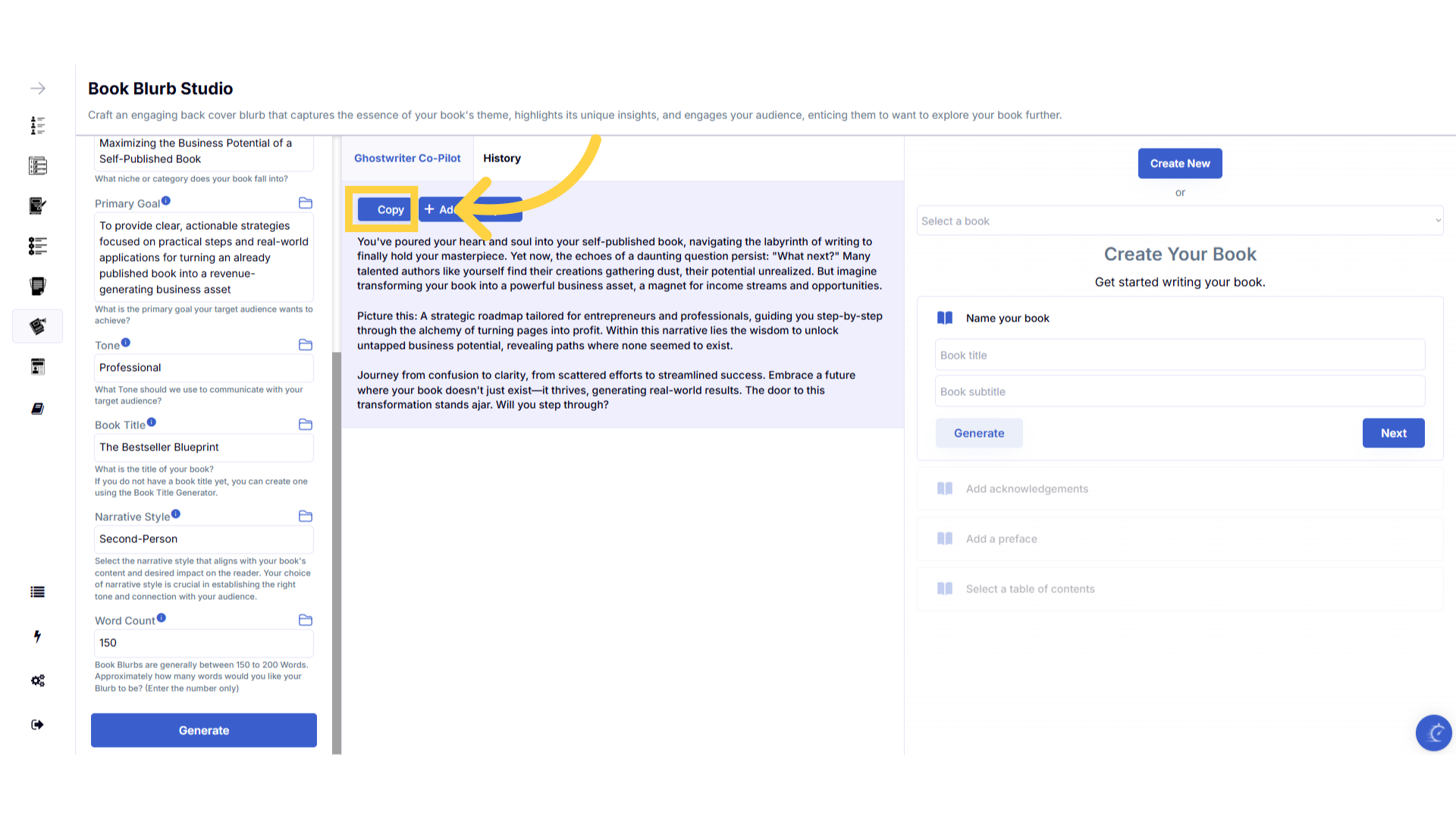The image size is (1456, 819).
Task: Open folder icon next to Primary Goal
Action: click(x=306, y=203)
